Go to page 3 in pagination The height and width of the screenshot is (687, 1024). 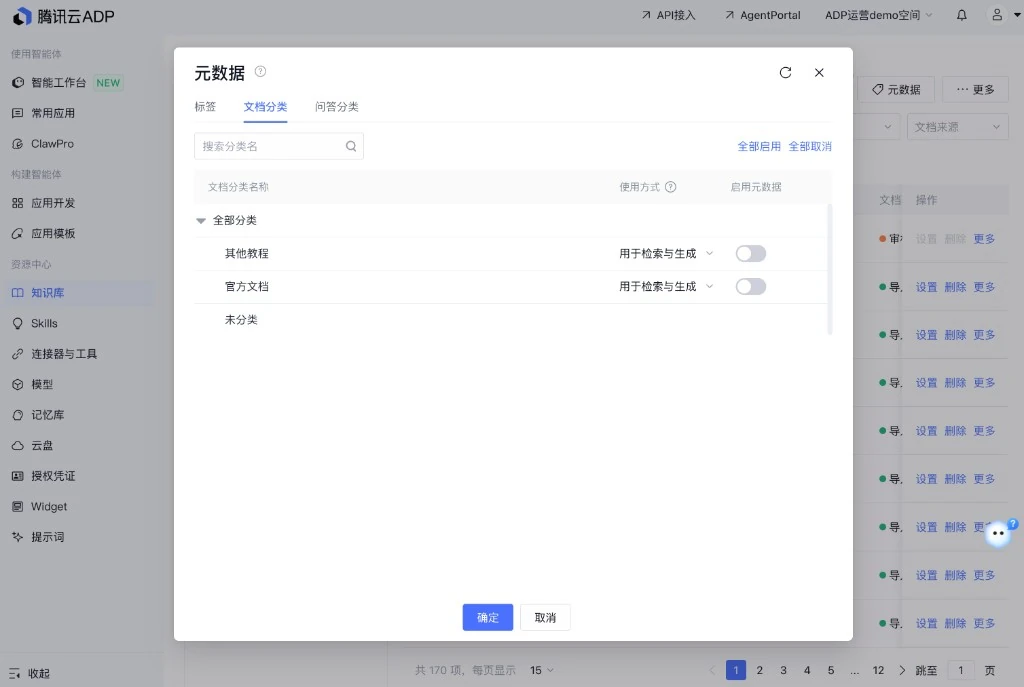coord(783,670)
